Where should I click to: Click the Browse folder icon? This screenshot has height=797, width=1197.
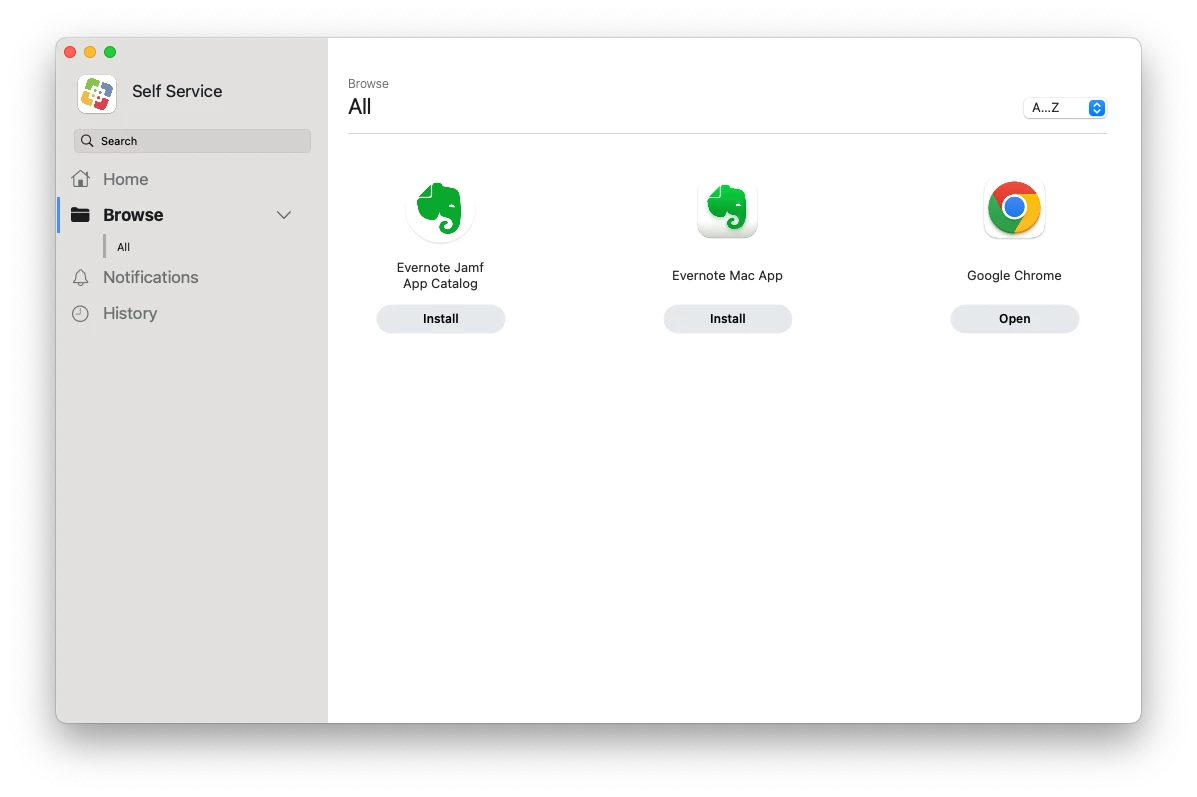(80, 215)
